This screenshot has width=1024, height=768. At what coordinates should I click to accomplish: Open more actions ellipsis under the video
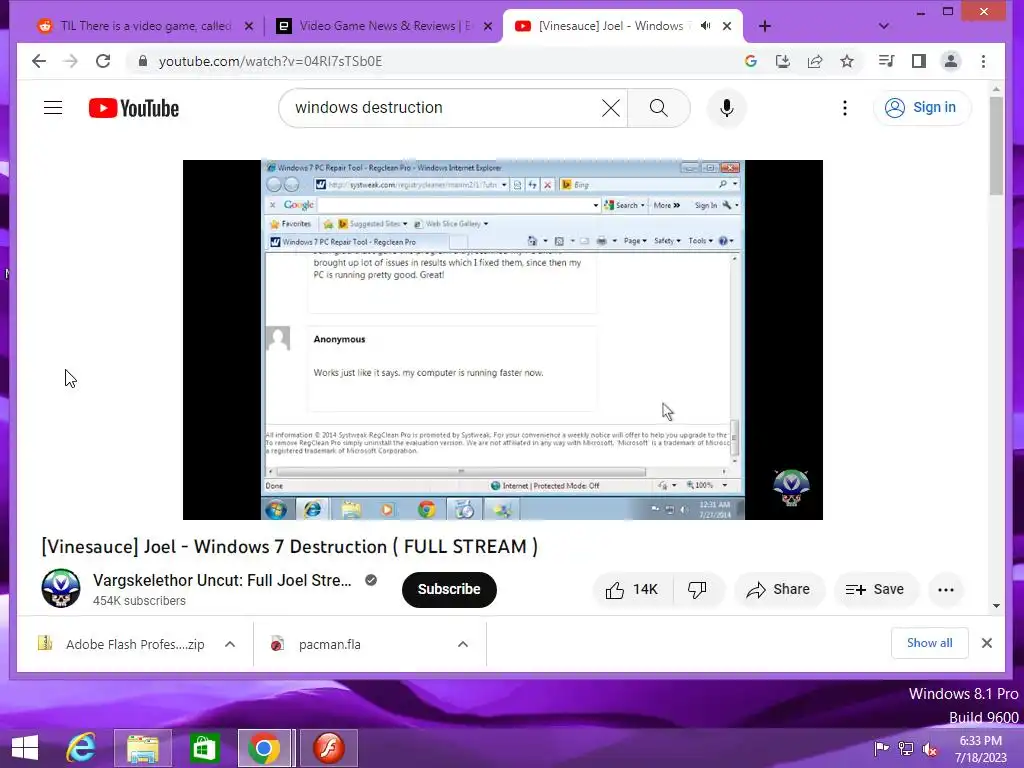pos(946,590)
